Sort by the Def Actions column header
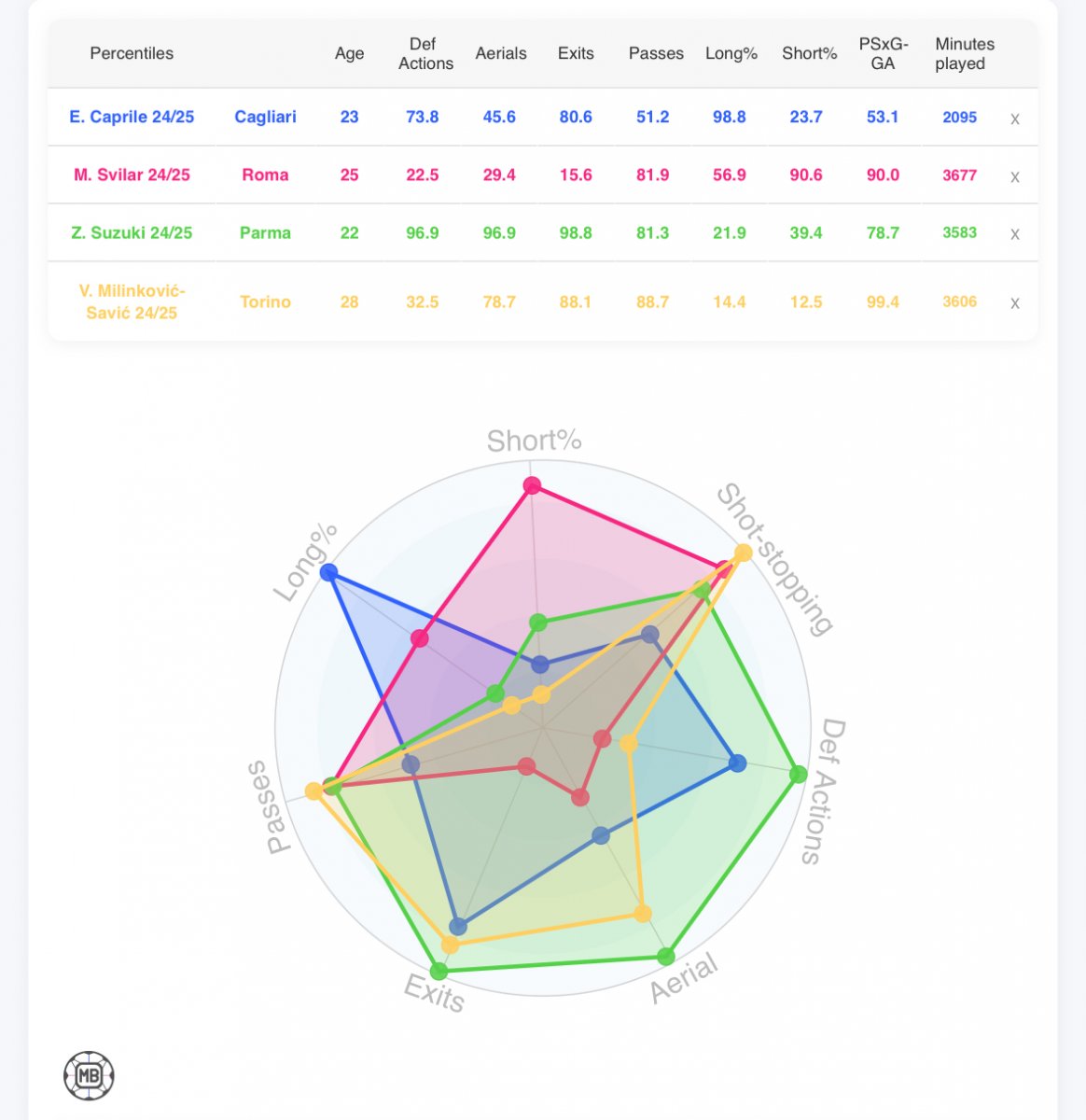The width and height of the screenshot is (1086, 1120). (x=424, y=54)
